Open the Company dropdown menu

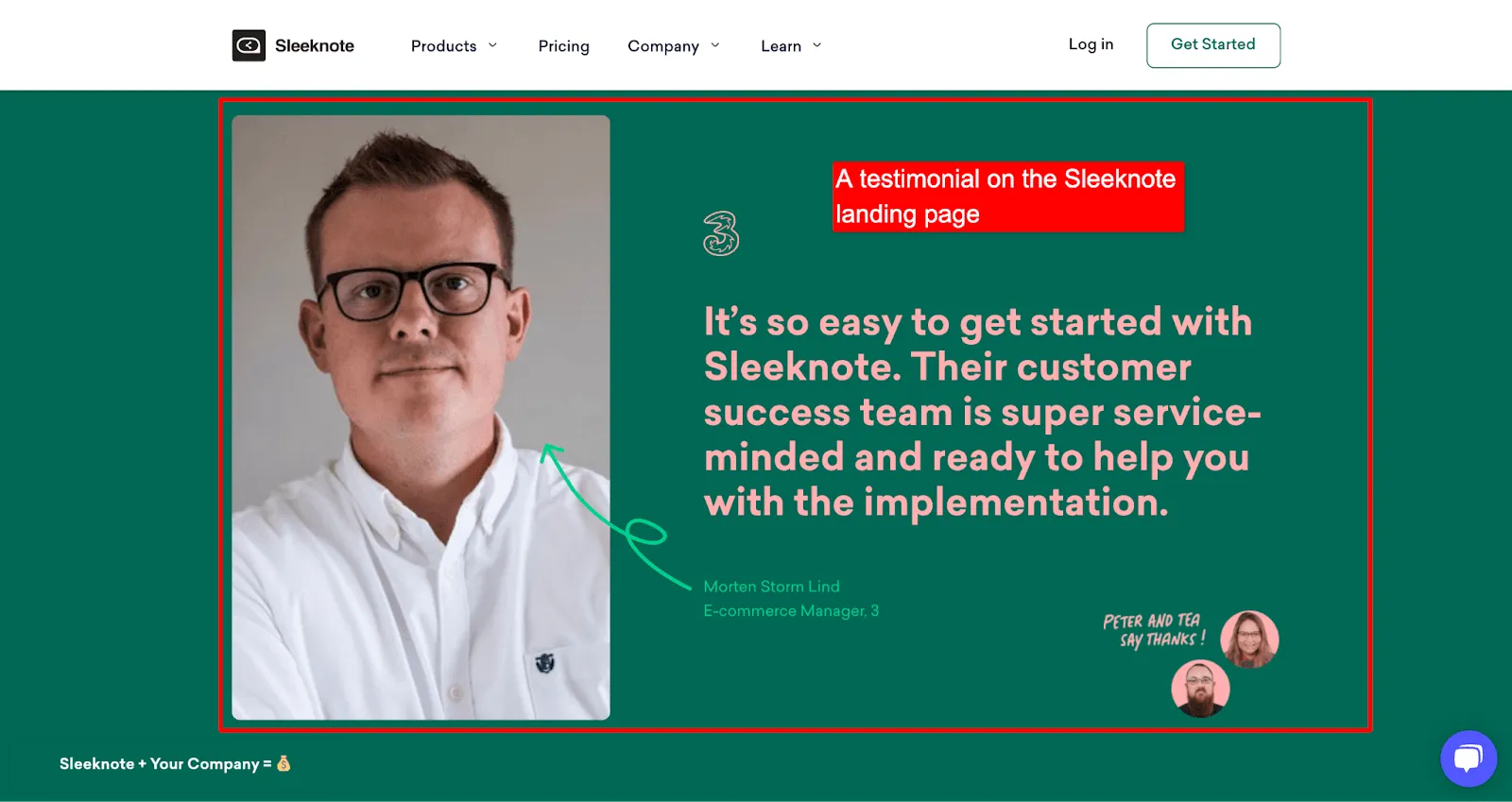click(673, 45)
